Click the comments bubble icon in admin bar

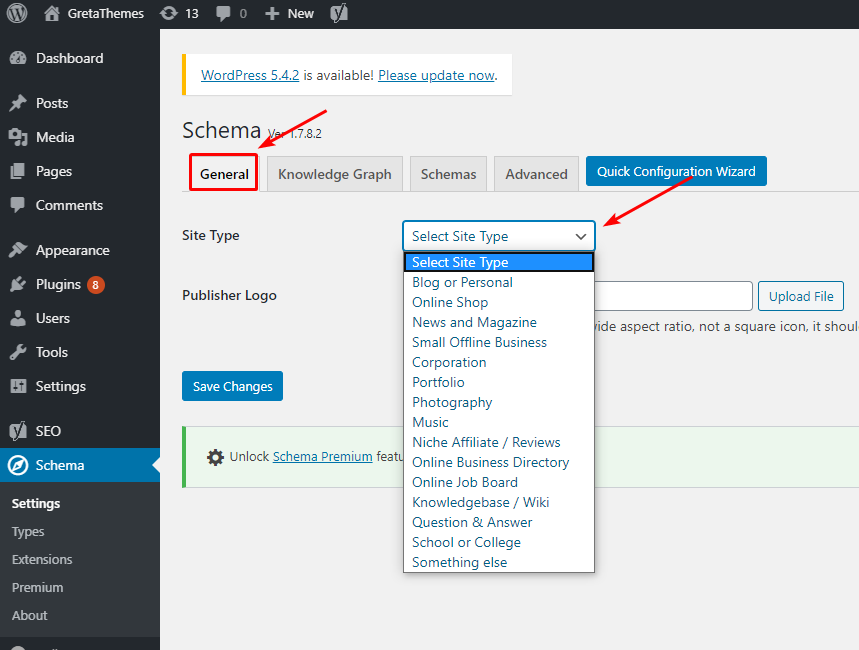coord(223,14)
